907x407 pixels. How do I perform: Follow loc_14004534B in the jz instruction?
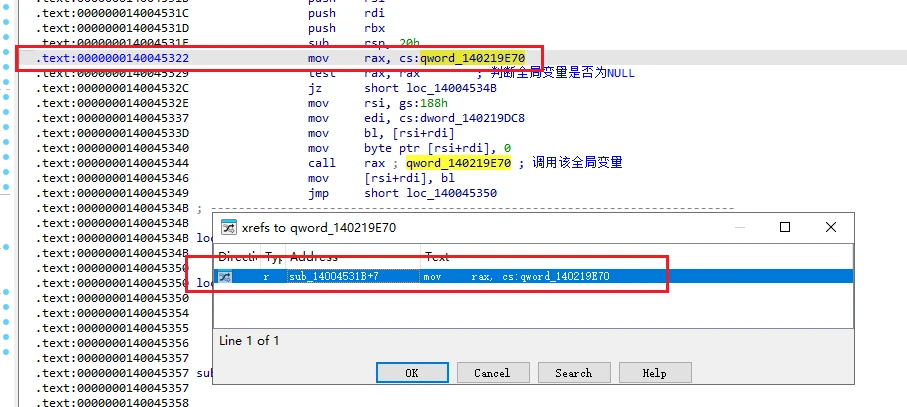(x=430, y=88)
